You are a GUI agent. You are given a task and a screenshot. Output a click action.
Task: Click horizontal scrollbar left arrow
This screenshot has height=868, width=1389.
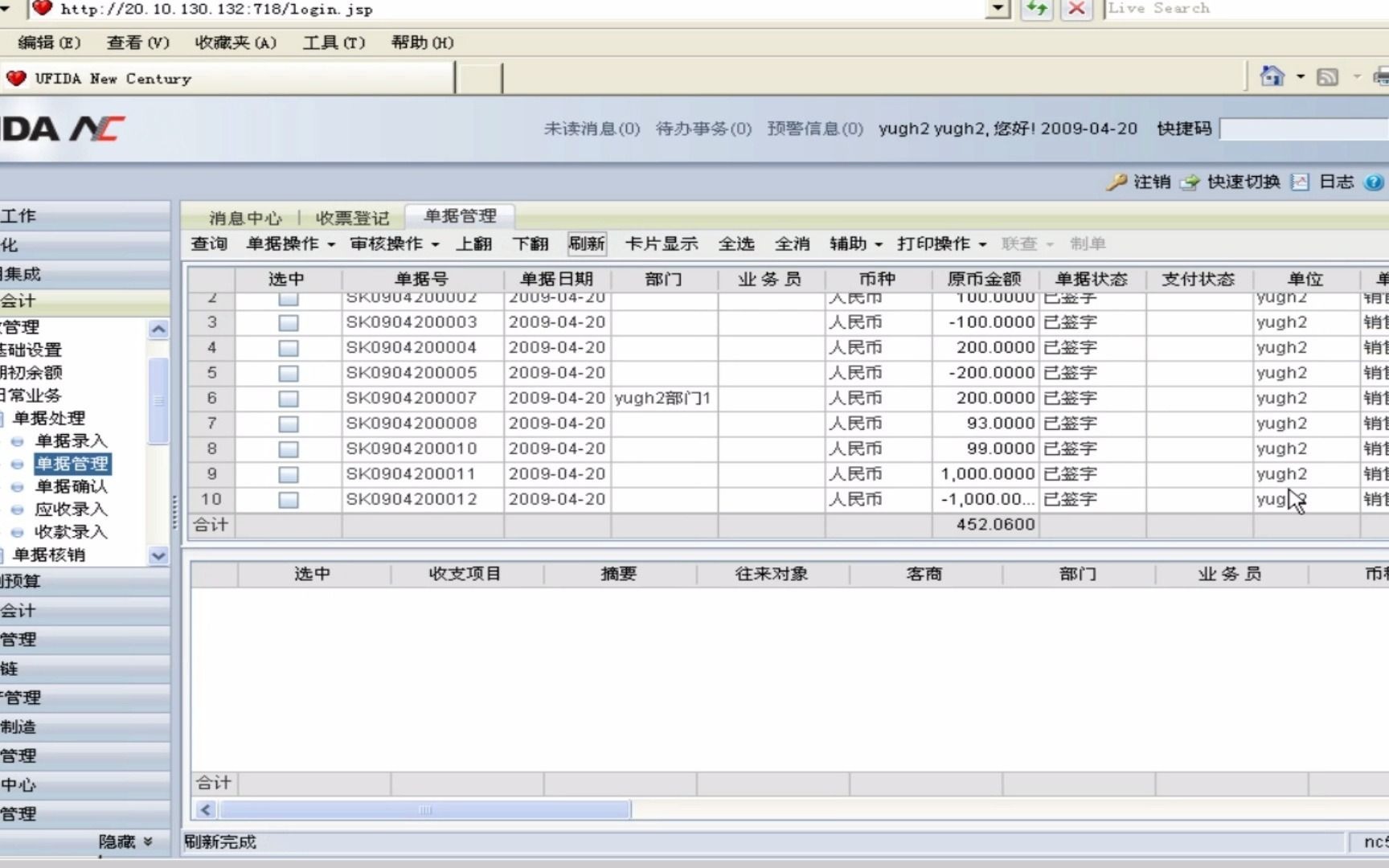(x=206, y=809)
